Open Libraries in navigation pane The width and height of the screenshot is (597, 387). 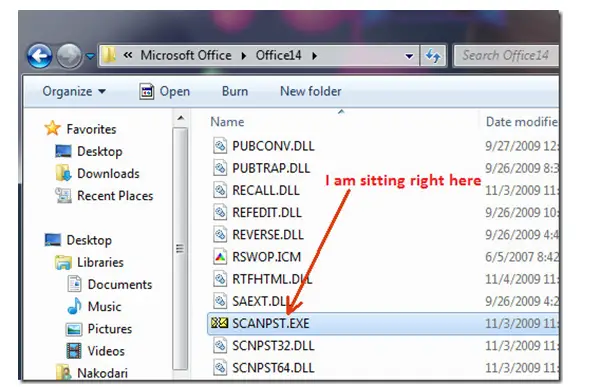coord(100,262)
